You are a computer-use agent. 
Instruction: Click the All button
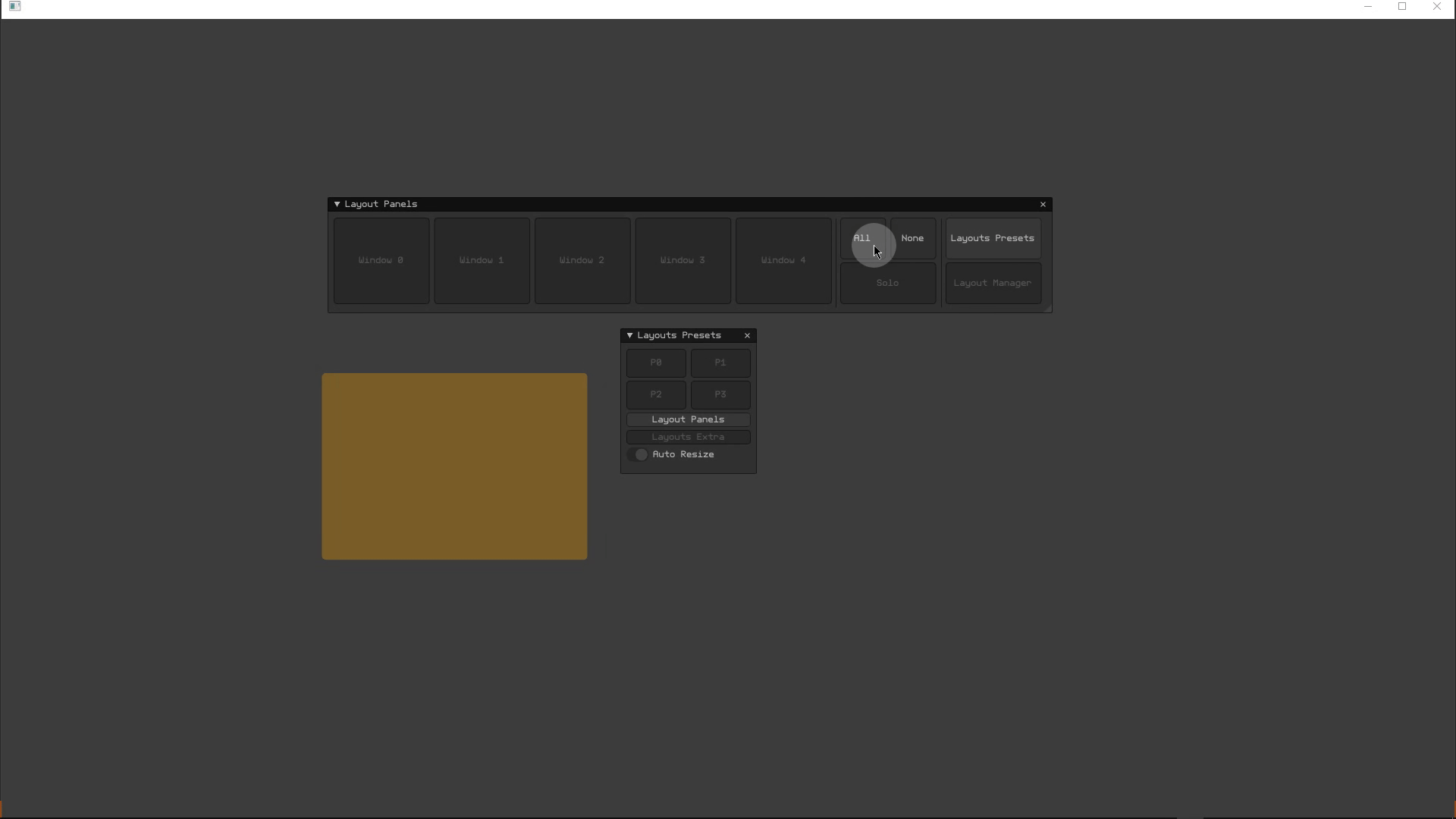point(863,239)
